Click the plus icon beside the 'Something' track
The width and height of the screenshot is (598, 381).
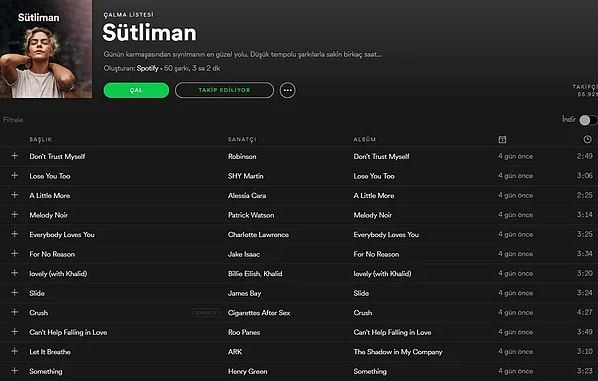pos(14,371)
